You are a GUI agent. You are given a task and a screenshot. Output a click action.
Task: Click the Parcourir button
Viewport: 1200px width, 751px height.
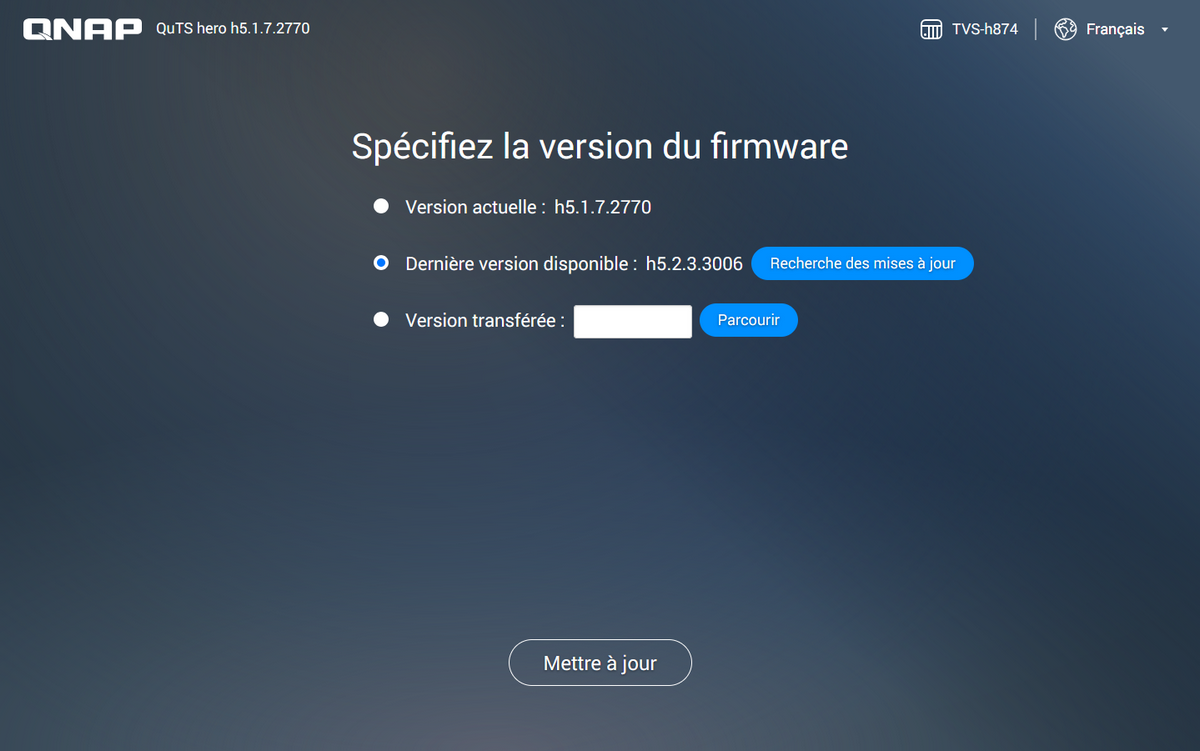point(748,320)
